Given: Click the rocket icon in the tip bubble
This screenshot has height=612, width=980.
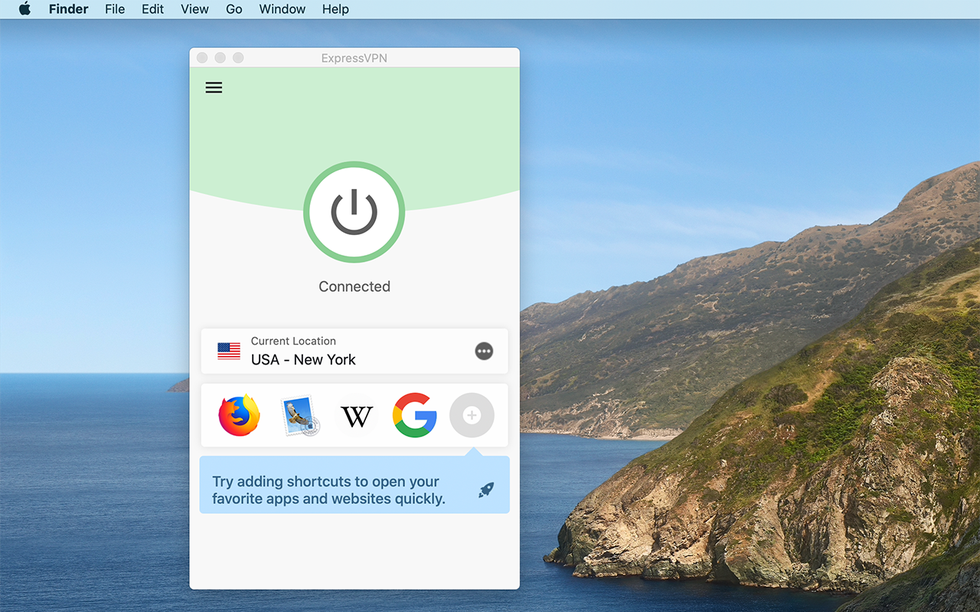Looking at the screenshot, I should 487,490.
